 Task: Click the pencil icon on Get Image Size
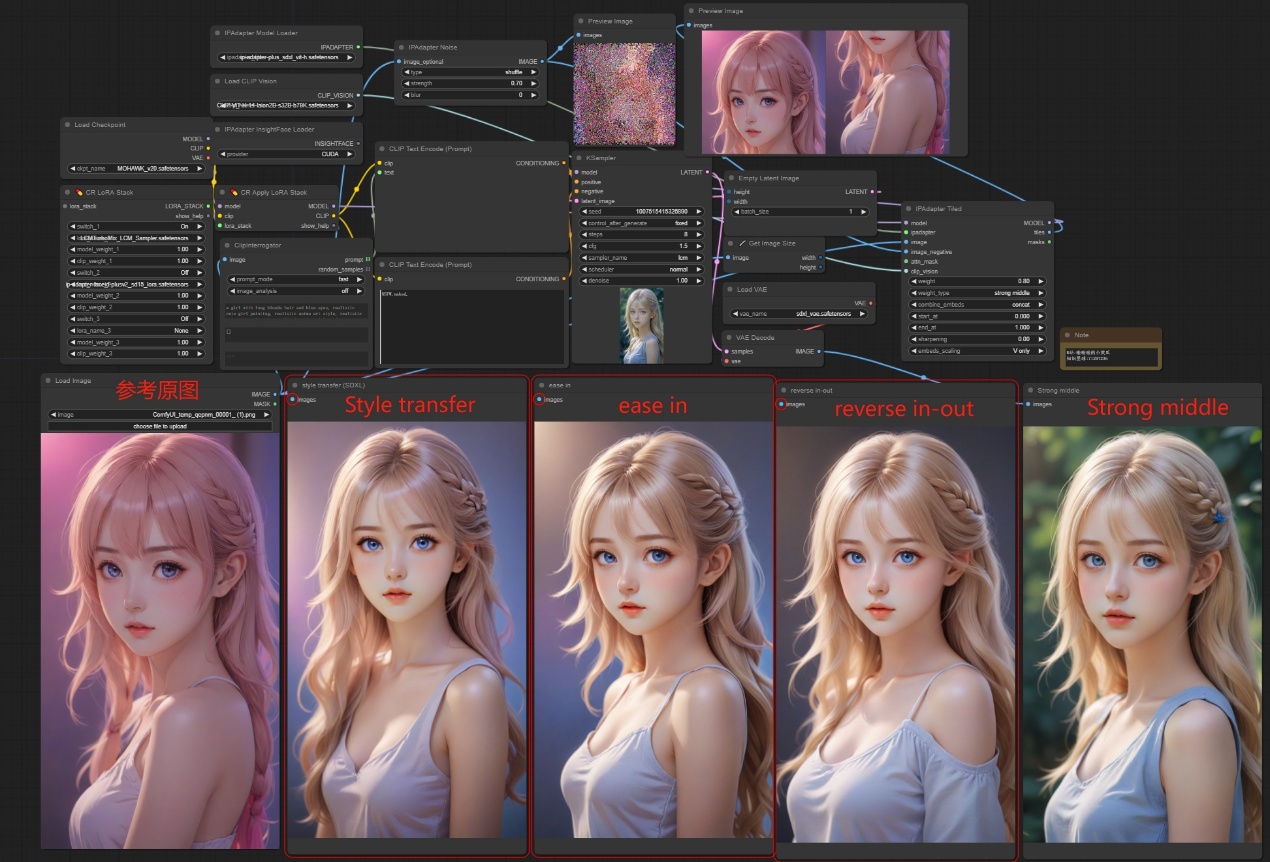(741, 243)
